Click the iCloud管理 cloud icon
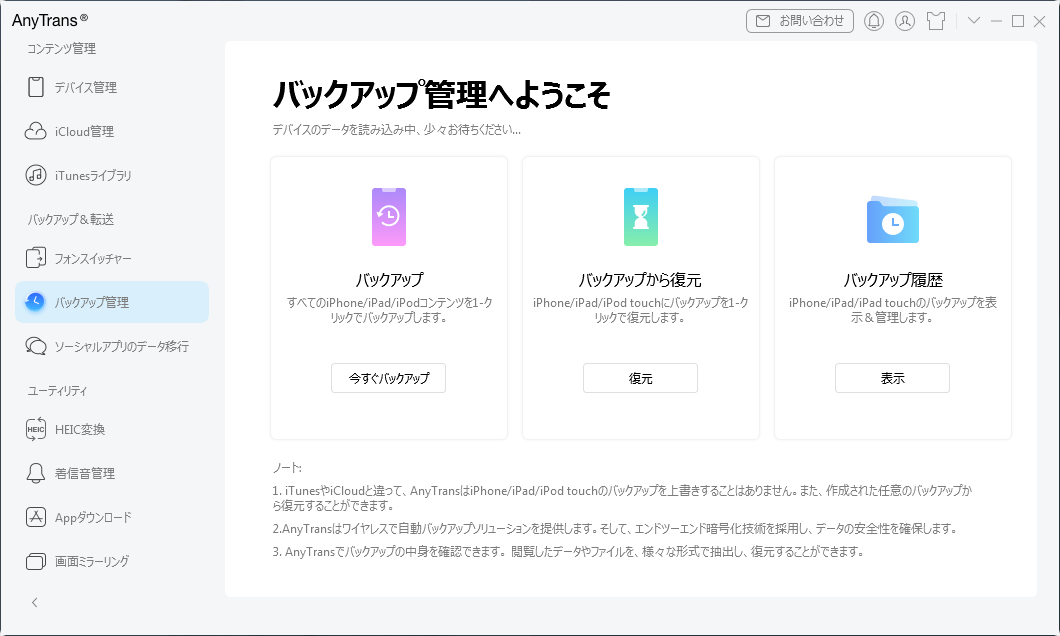1060x636 pixels. click(x=36, y=131)
